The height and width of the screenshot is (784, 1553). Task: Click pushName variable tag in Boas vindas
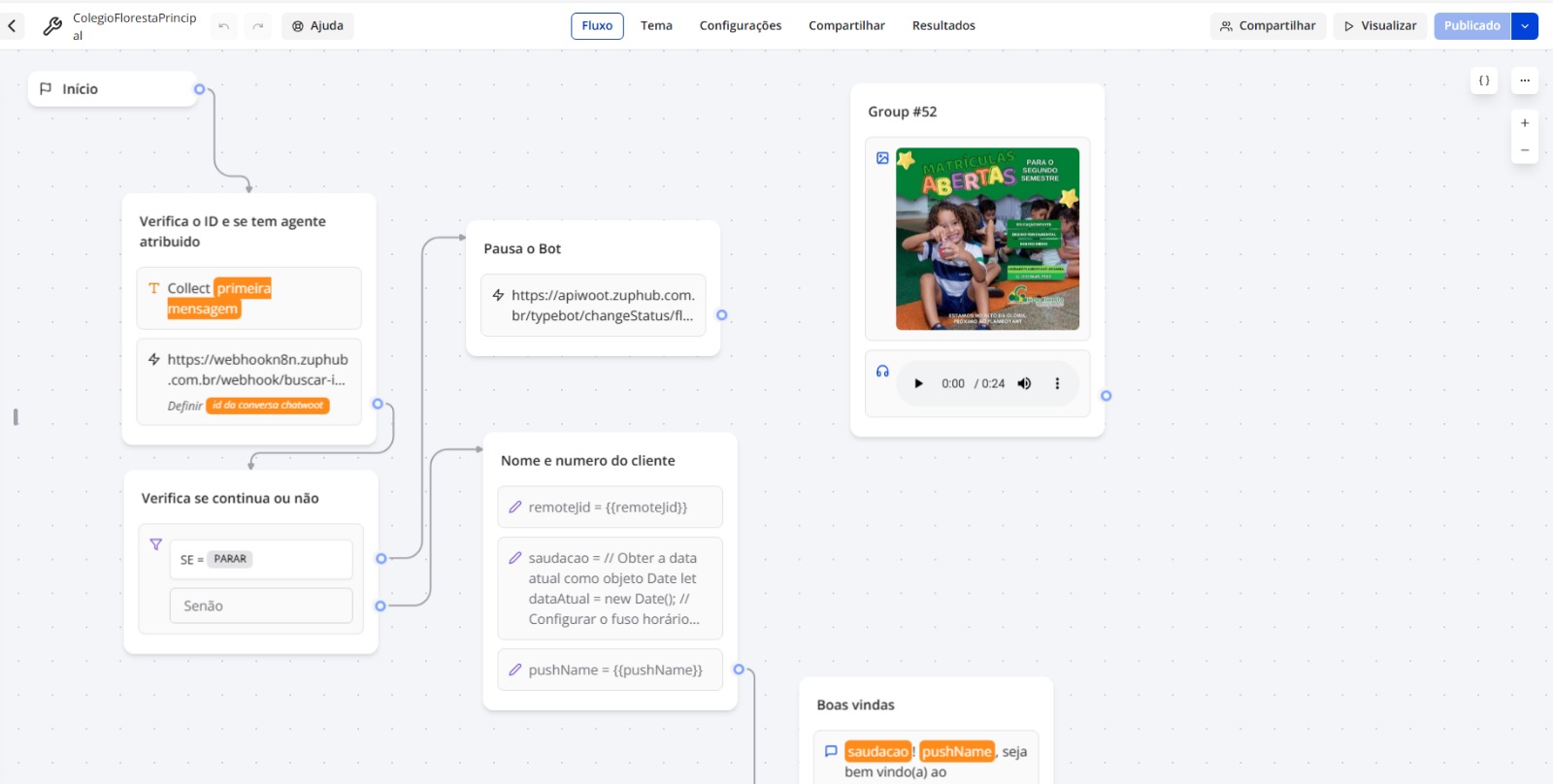click(x=957, y=752)
